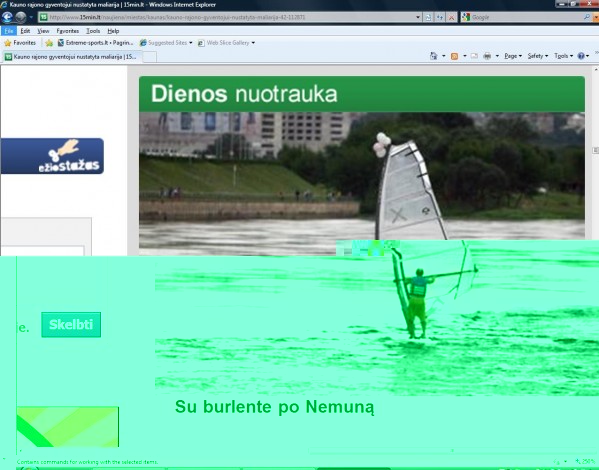Go back with the Back arrow button
This screenshot has width=599, height=470.
pos(7,17)
